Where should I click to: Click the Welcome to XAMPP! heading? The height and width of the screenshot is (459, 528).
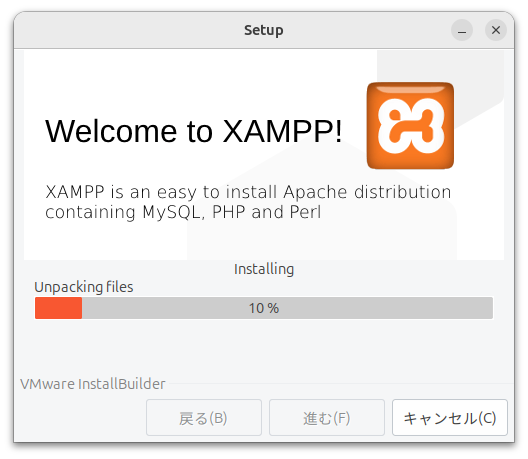tap(194, 131)
